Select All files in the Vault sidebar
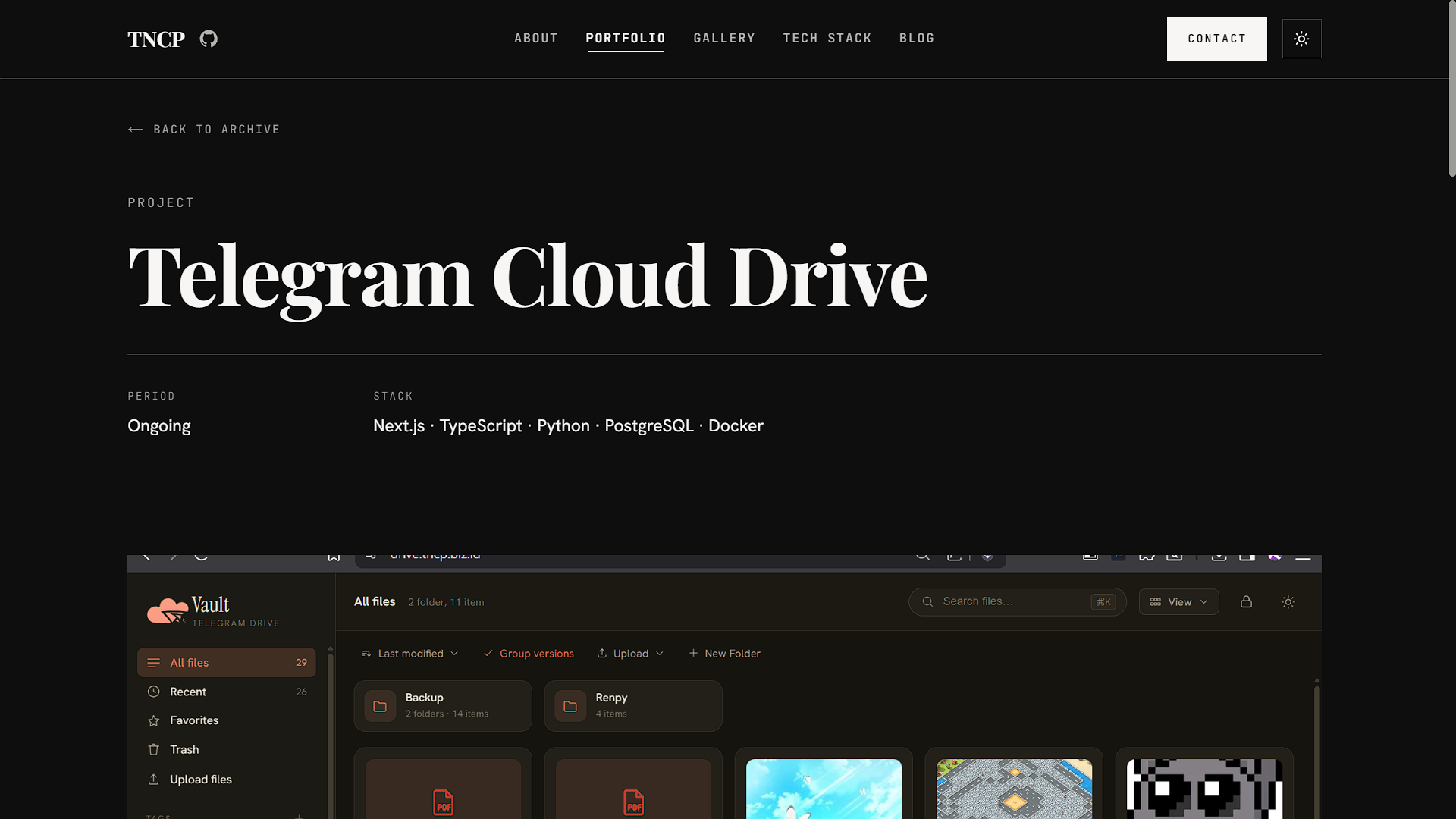The image size is (1456, 819). 226,662
